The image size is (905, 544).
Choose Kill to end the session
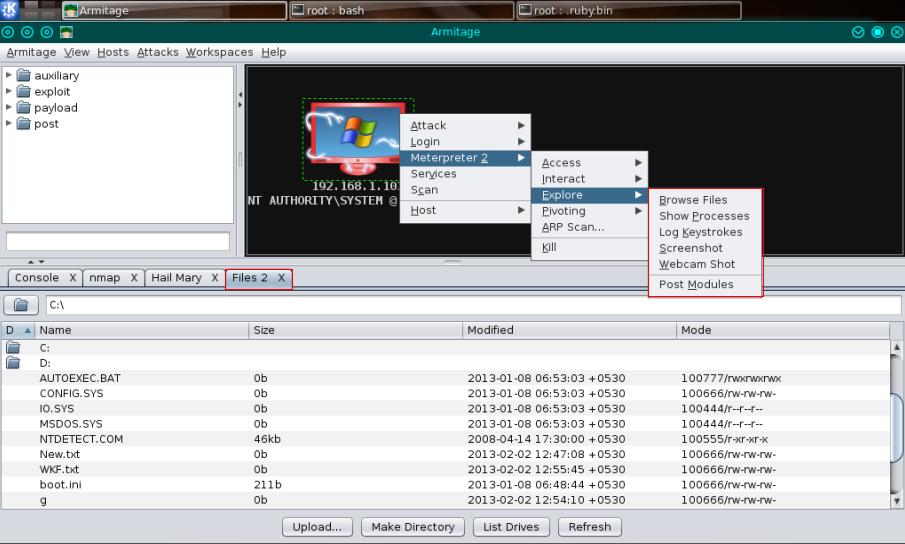pyautogui.click(x=589, y=247)
